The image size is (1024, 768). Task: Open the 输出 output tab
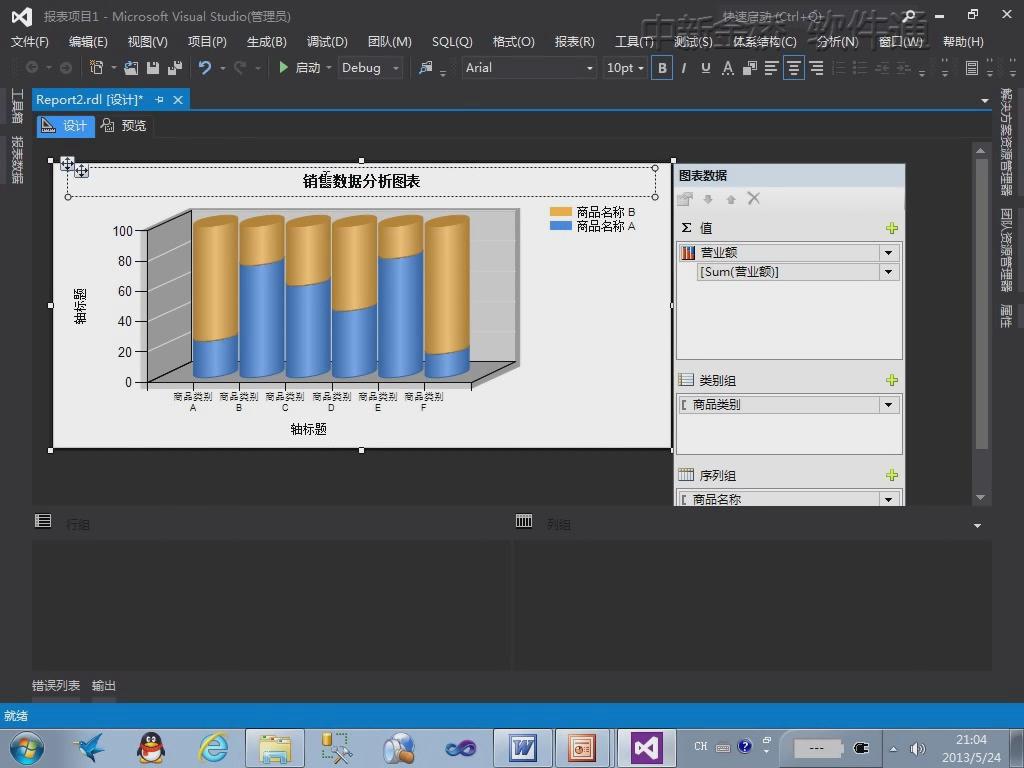(104, 686)
